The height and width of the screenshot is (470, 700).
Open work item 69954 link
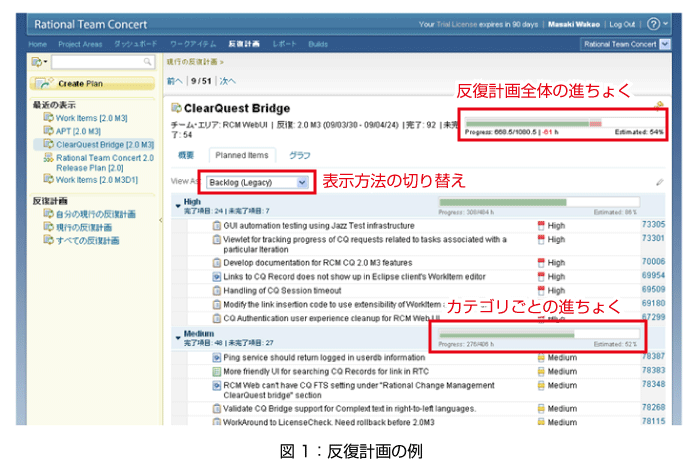(654, 275)
